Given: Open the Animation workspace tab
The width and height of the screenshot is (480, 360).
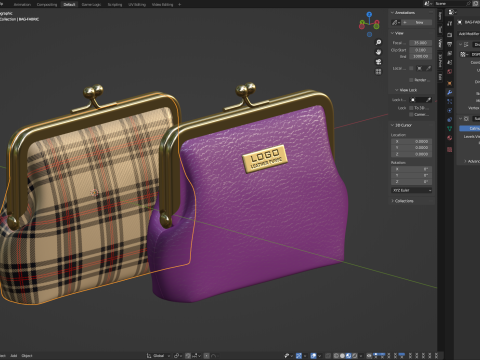Looking at the screenshot, I should pyautogui.click(x=22, y=4).
